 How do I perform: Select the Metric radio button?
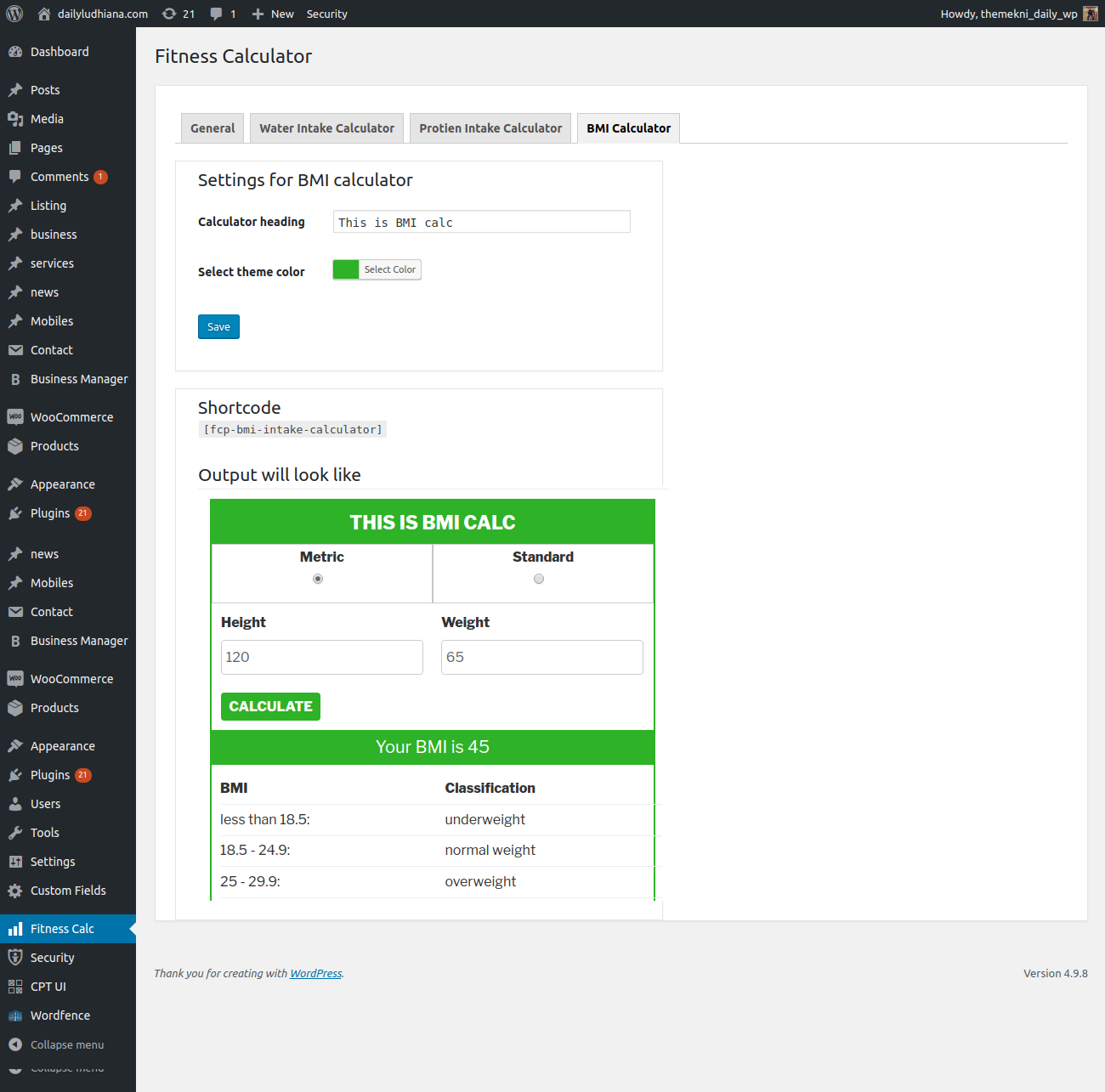point(318,579)
